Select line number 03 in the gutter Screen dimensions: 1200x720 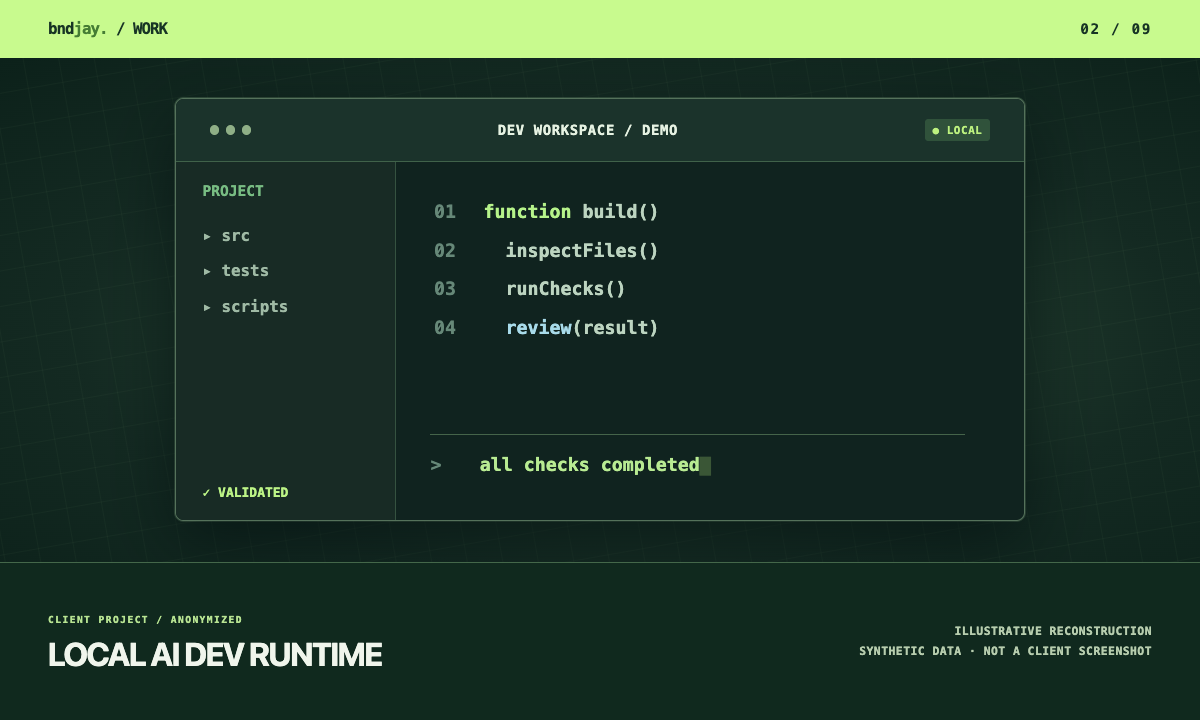[445, 289]
